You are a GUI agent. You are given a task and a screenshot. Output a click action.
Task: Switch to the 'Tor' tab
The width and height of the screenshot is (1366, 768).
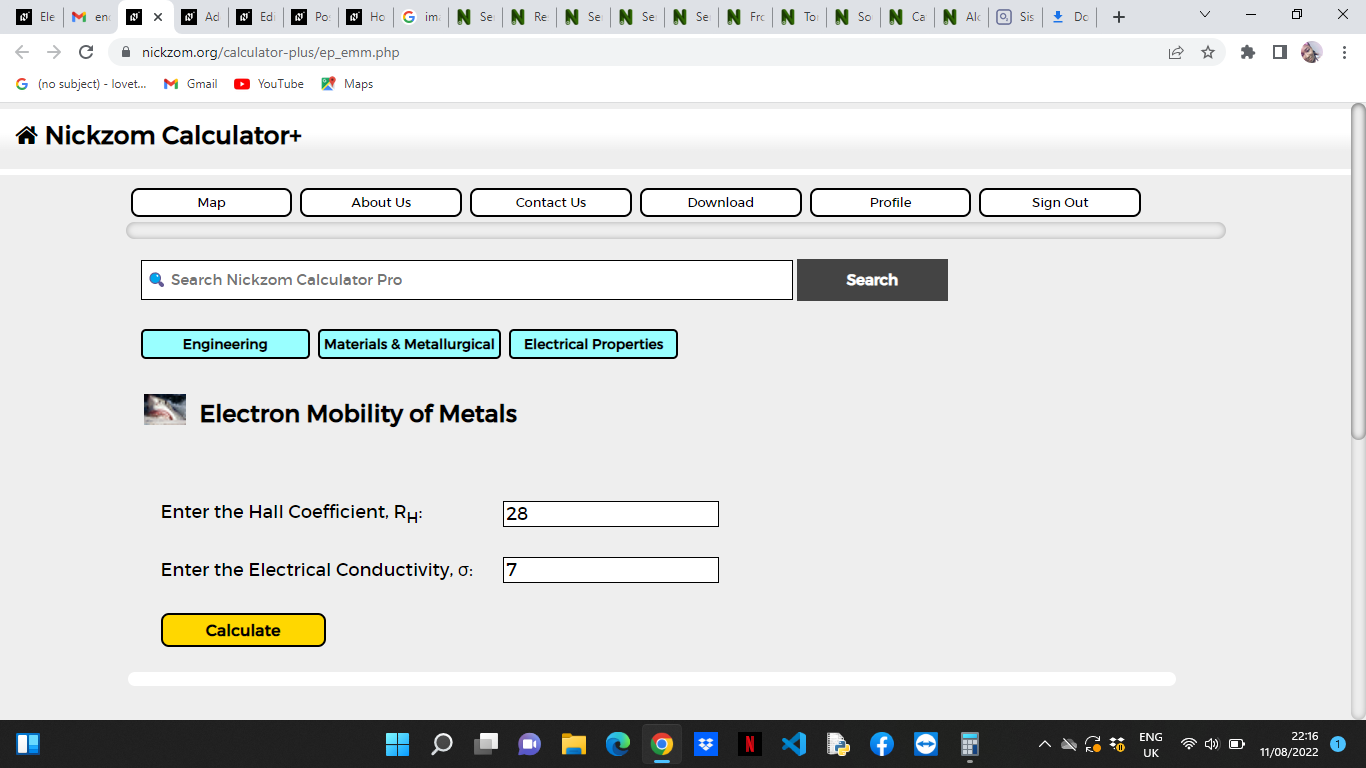click(800, 17)
